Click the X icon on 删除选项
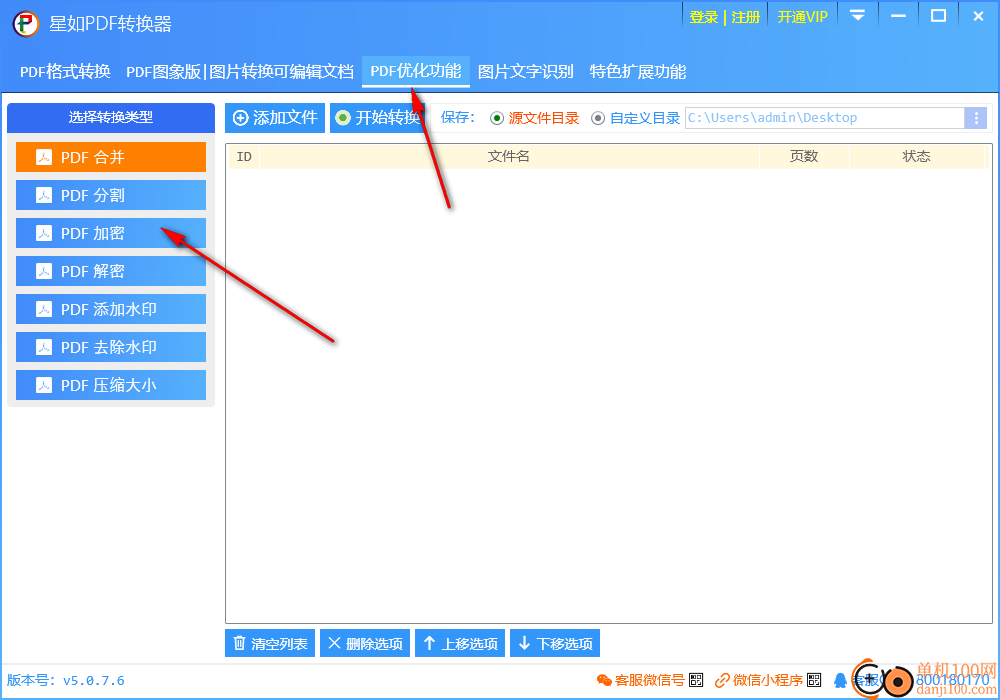Screen dimensions: 1000x700 [334, 643]
